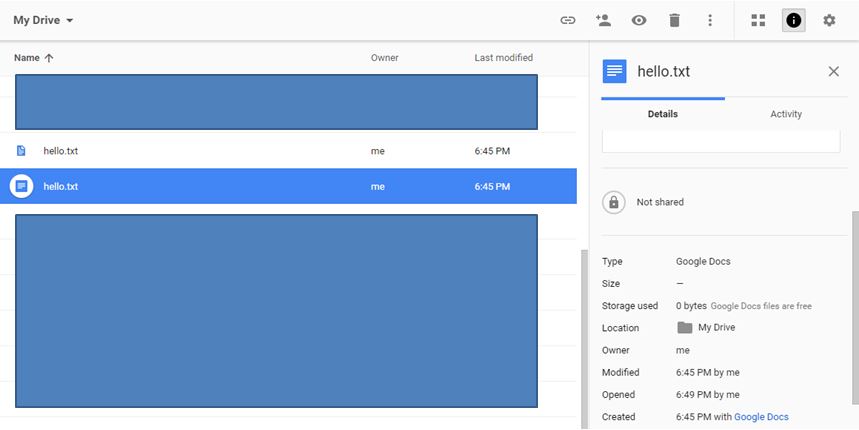Switch to the Activity tab
859x430 pixels.
click(x=786, y=114)
